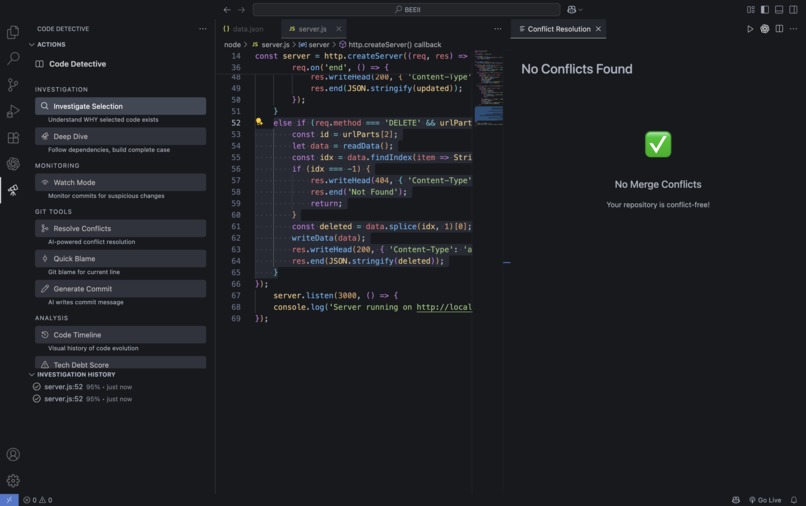Open the Code Timeline analysis
Screen dimensions: 806x506
coord(120,335)
